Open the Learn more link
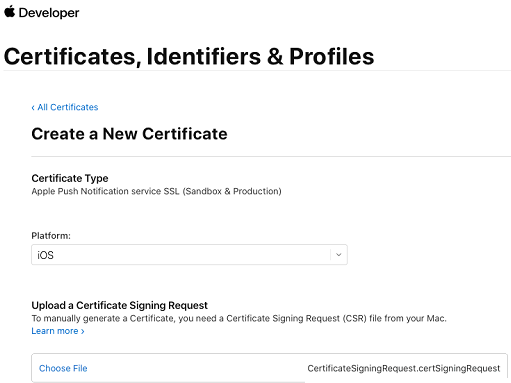The image size is (511, 383). click(55, 331)
